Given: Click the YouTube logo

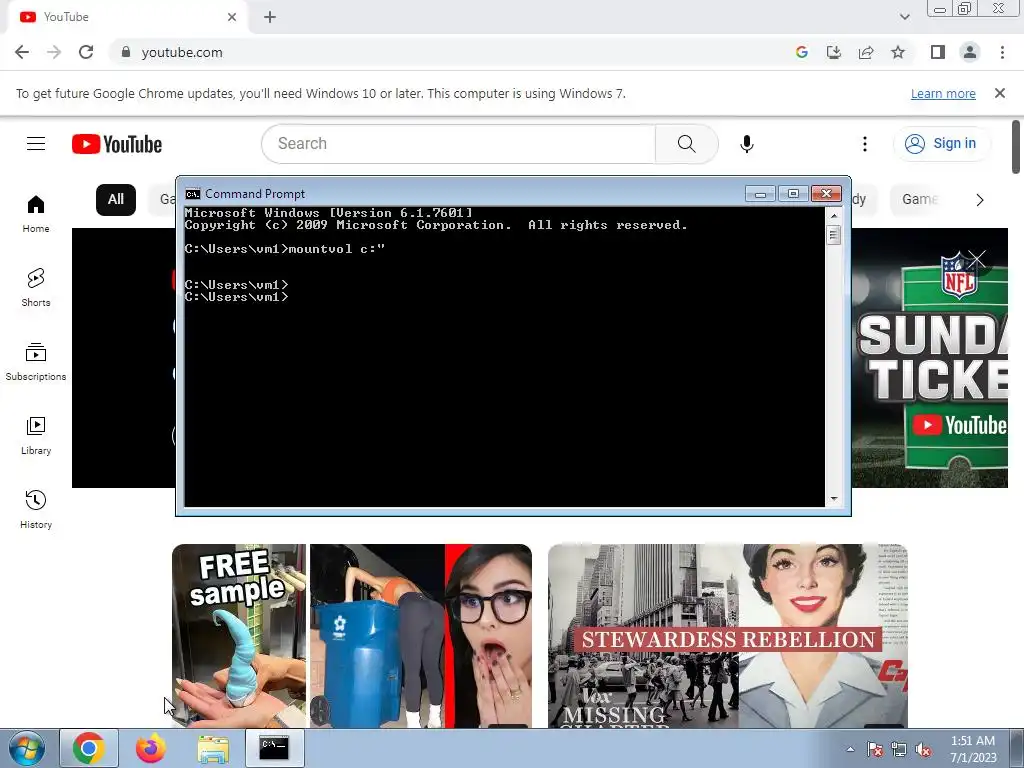Looking at the screenshot, I should pos(117,144).
